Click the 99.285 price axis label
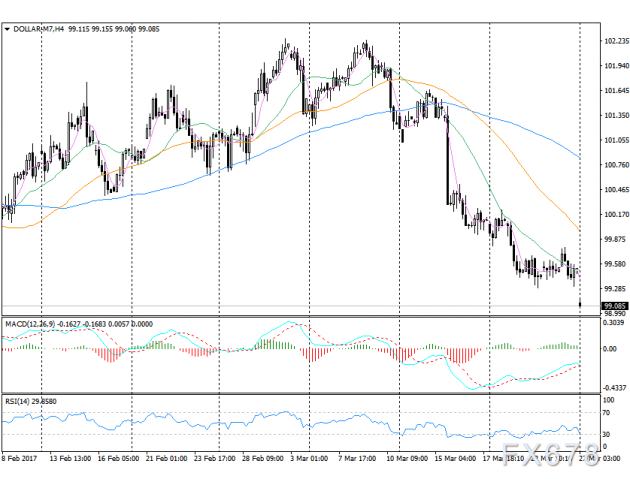This screenshot has width=630, height=490. [614, 289]
